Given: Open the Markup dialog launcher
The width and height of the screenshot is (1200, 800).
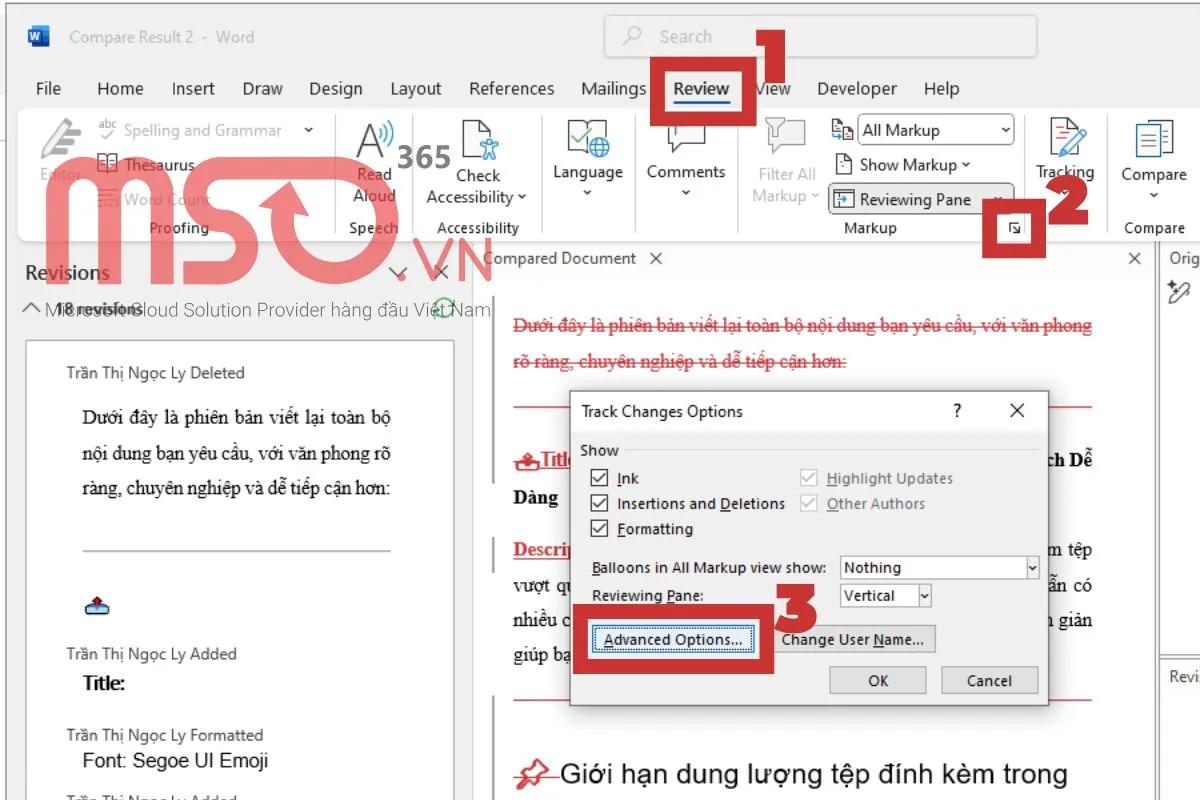Looking at the screenshot, I should 1015,228.
